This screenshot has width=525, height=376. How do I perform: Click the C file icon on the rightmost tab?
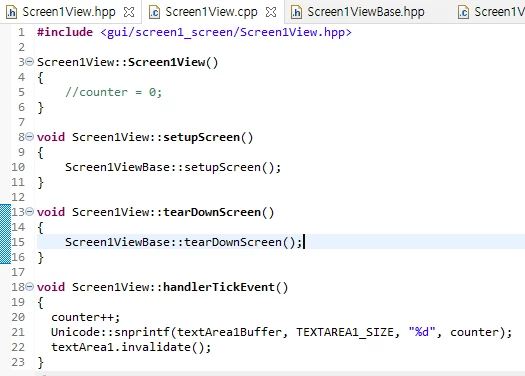click(463, 12)
